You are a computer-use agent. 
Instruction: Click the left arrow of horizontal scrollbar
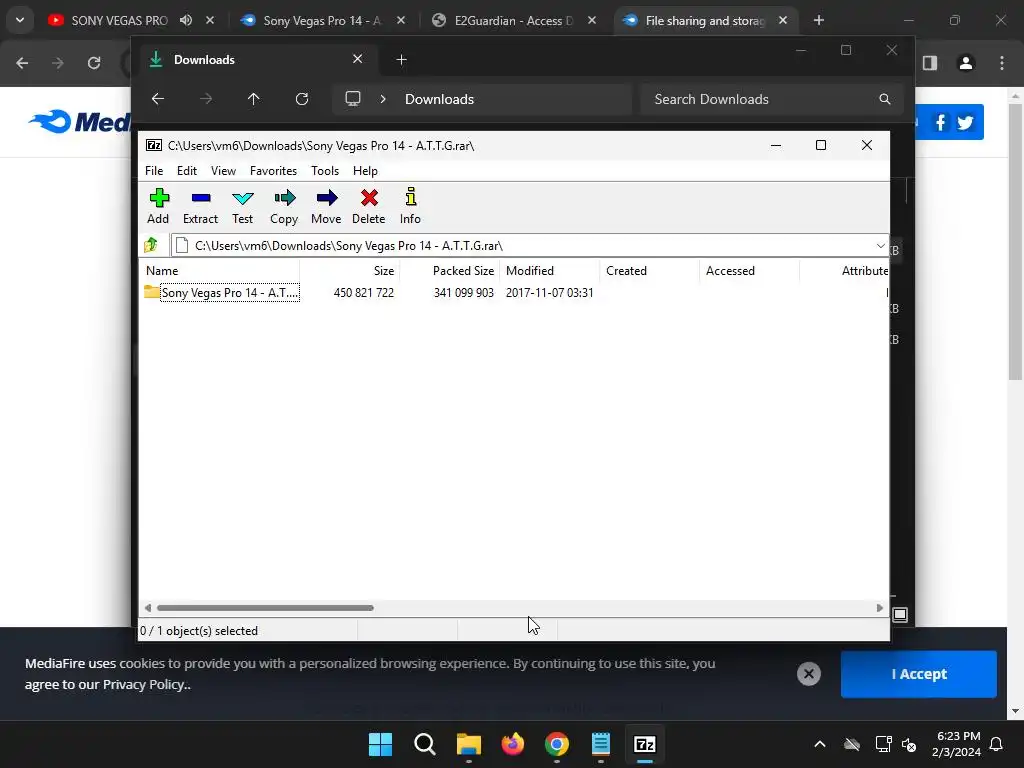[x=148, y=608]
